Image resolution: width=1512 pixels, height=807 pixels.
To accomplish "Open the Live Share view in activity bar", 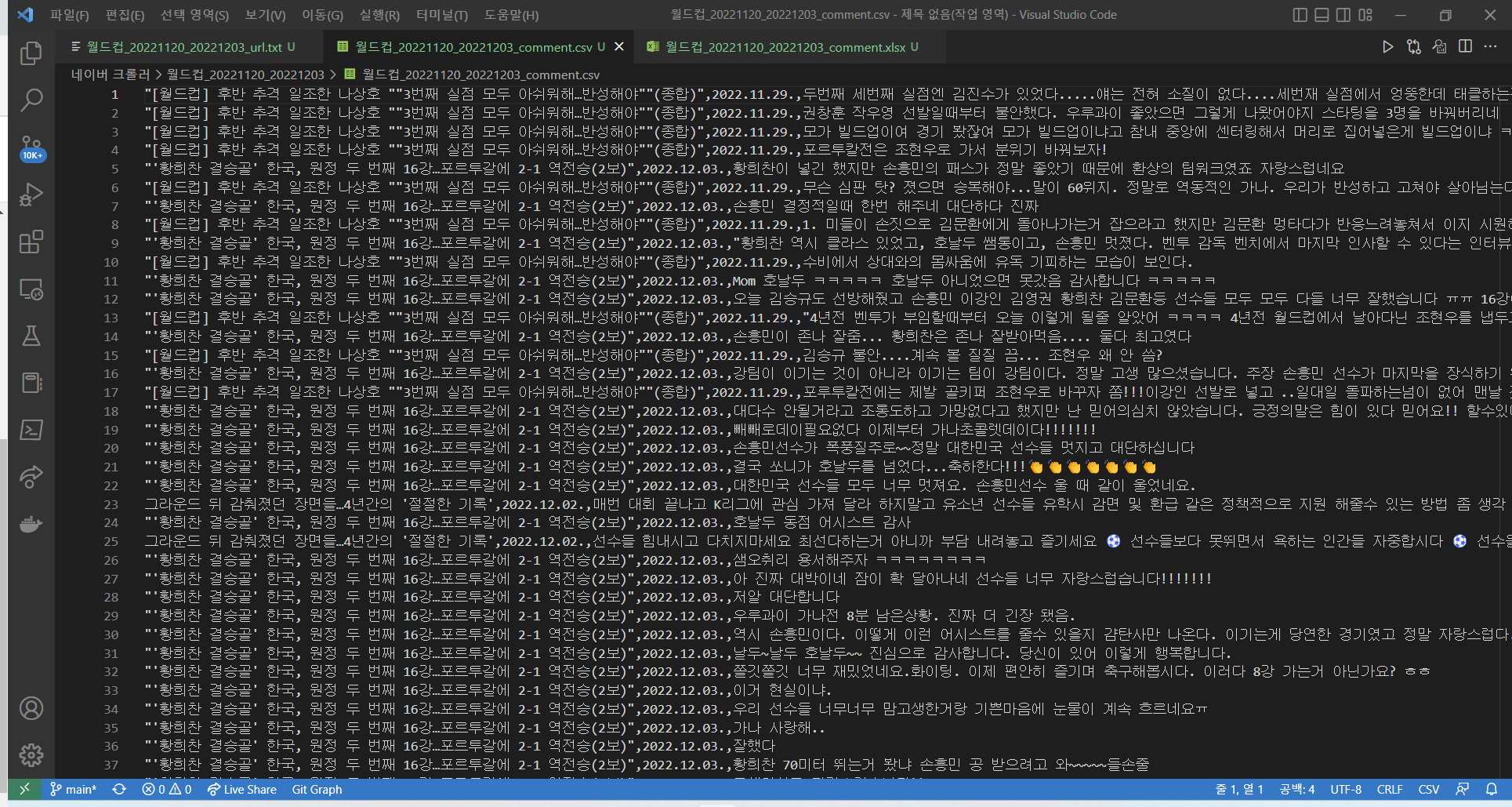I will [x=31, y=477].
